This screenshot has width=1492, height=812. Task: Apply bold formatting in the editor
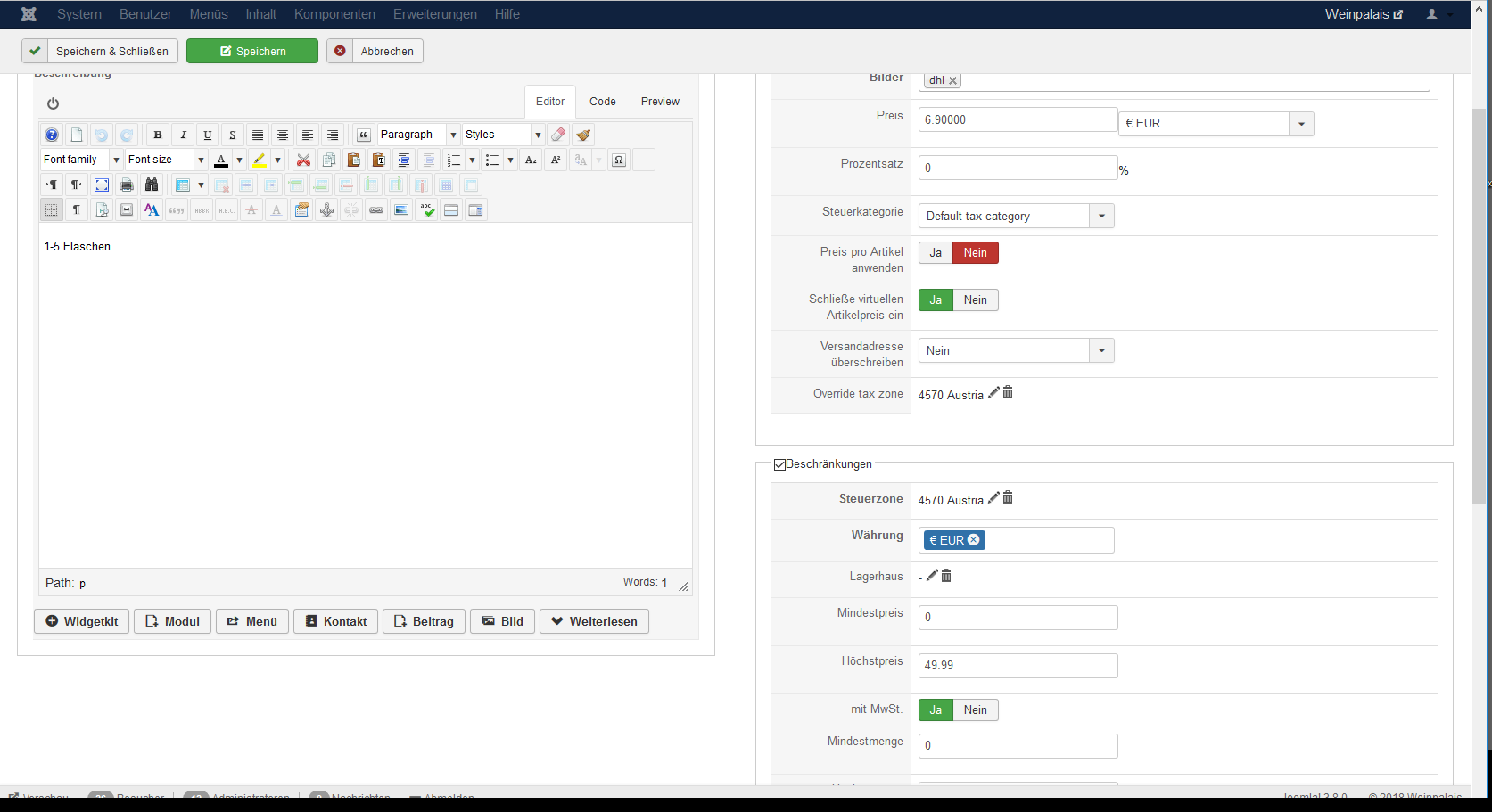[158, 135]
